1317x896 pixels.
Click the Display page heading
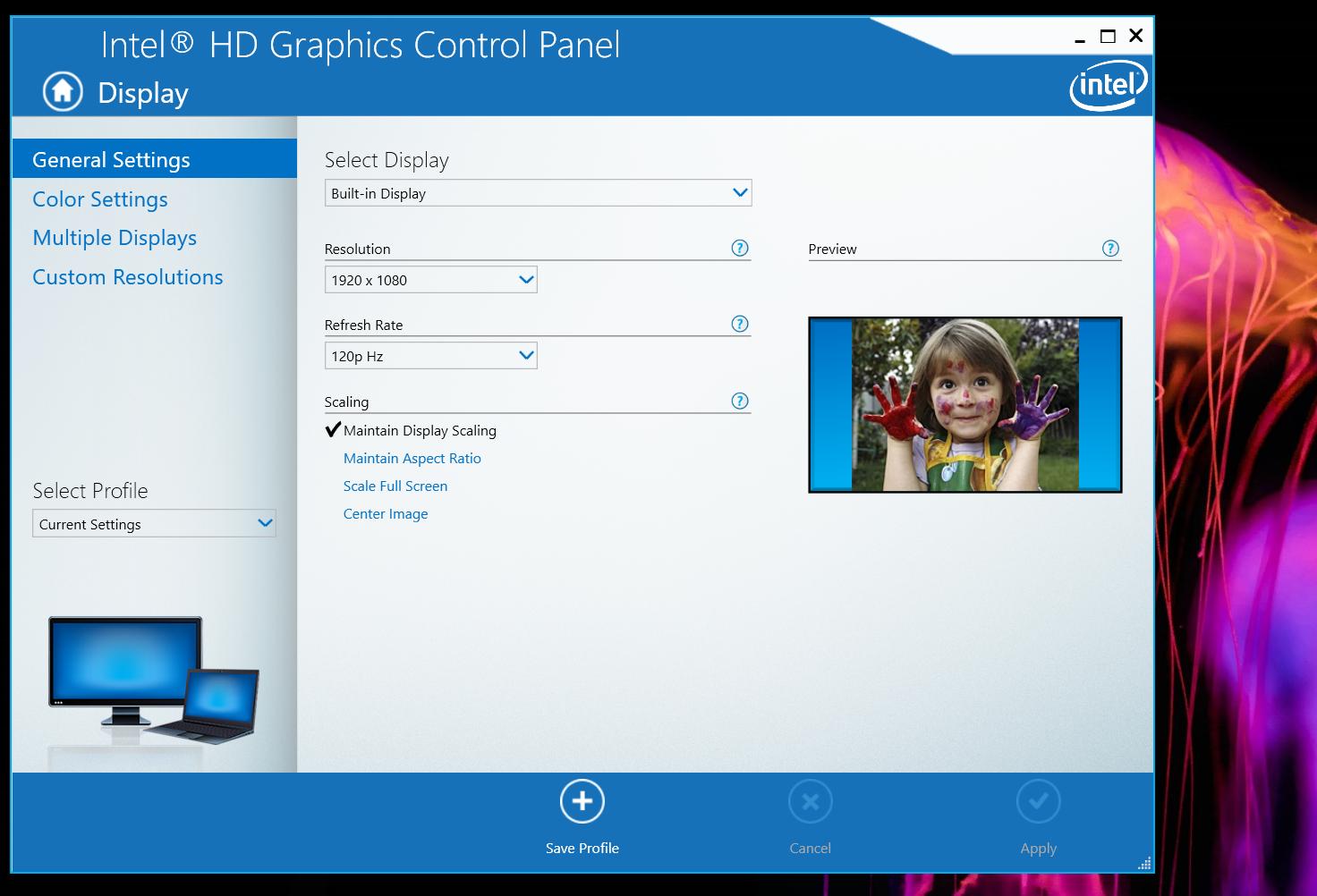(x=143, y=93)
